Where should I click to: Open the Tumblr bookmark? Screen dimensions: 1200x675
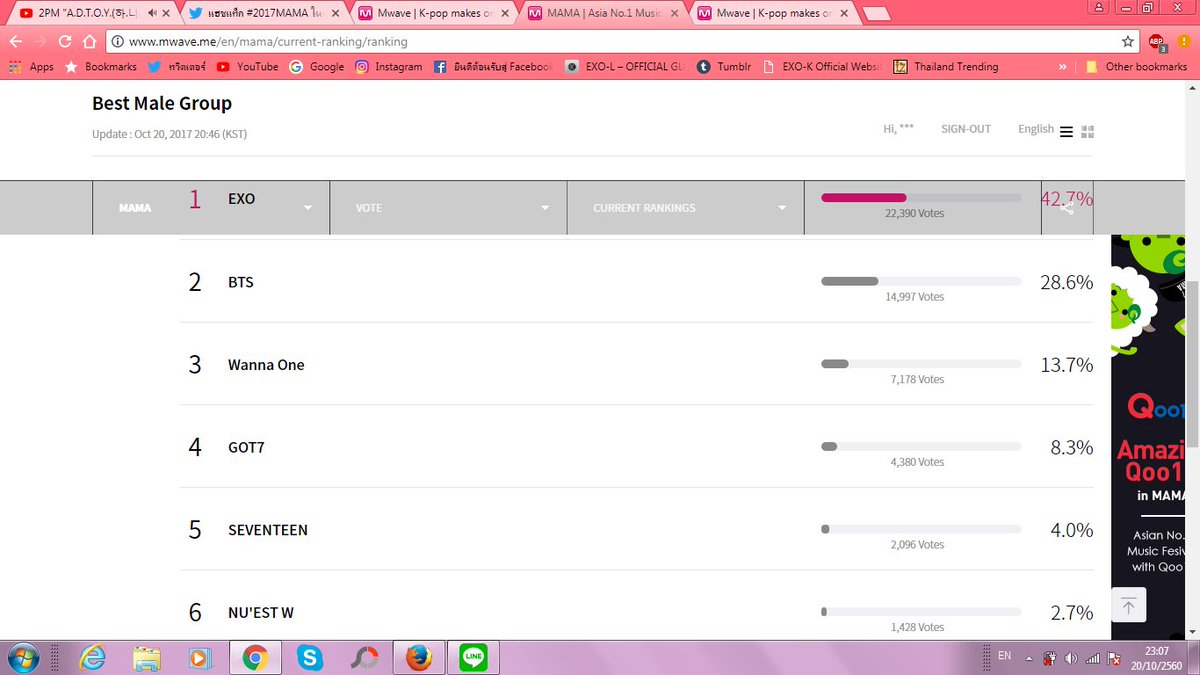(x=724, y=67)
